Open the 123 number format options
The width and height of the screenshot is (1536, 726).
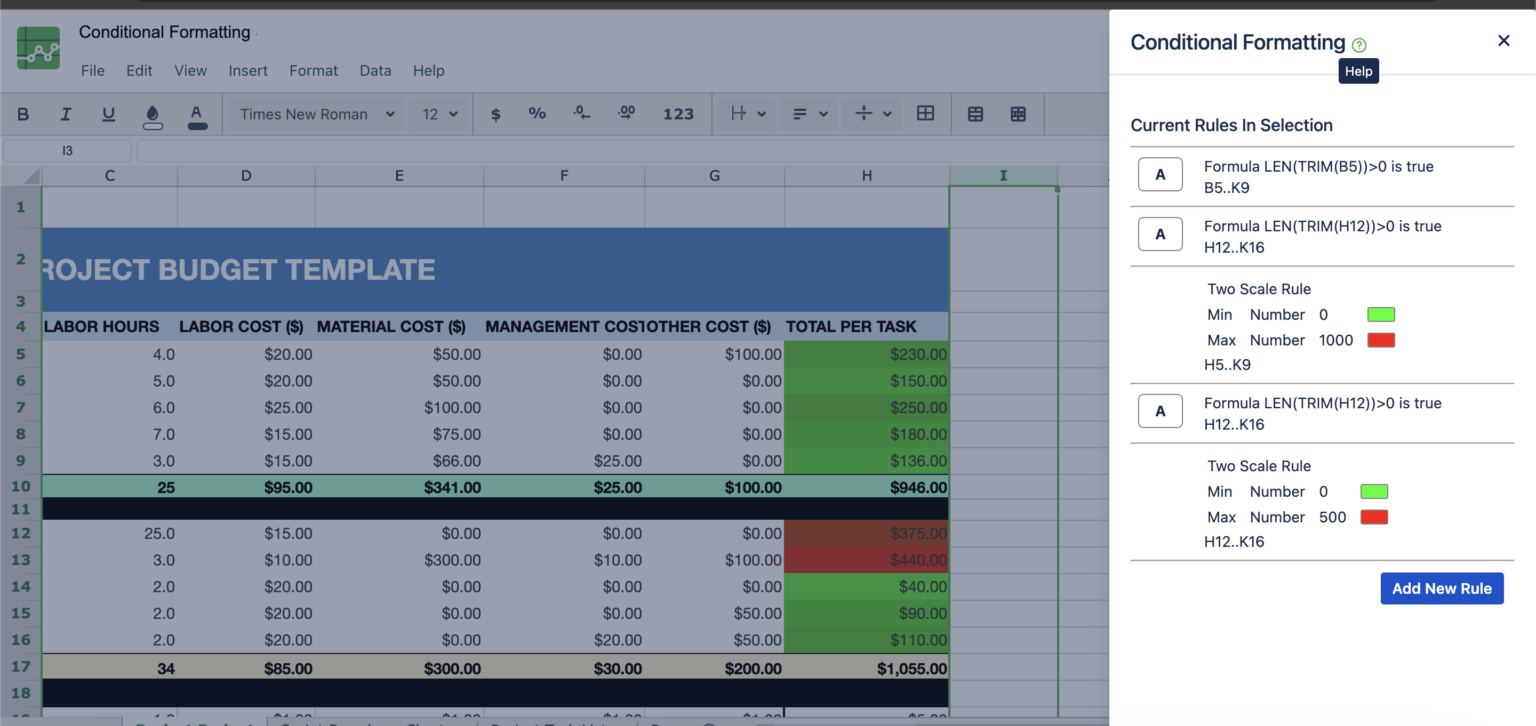point(679,113)
